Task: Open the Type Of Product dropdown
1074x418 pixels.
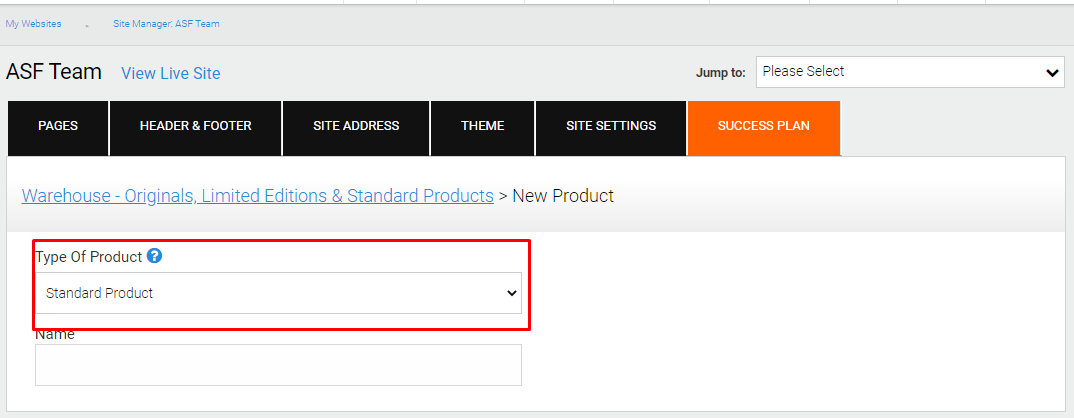Action: 278,293
